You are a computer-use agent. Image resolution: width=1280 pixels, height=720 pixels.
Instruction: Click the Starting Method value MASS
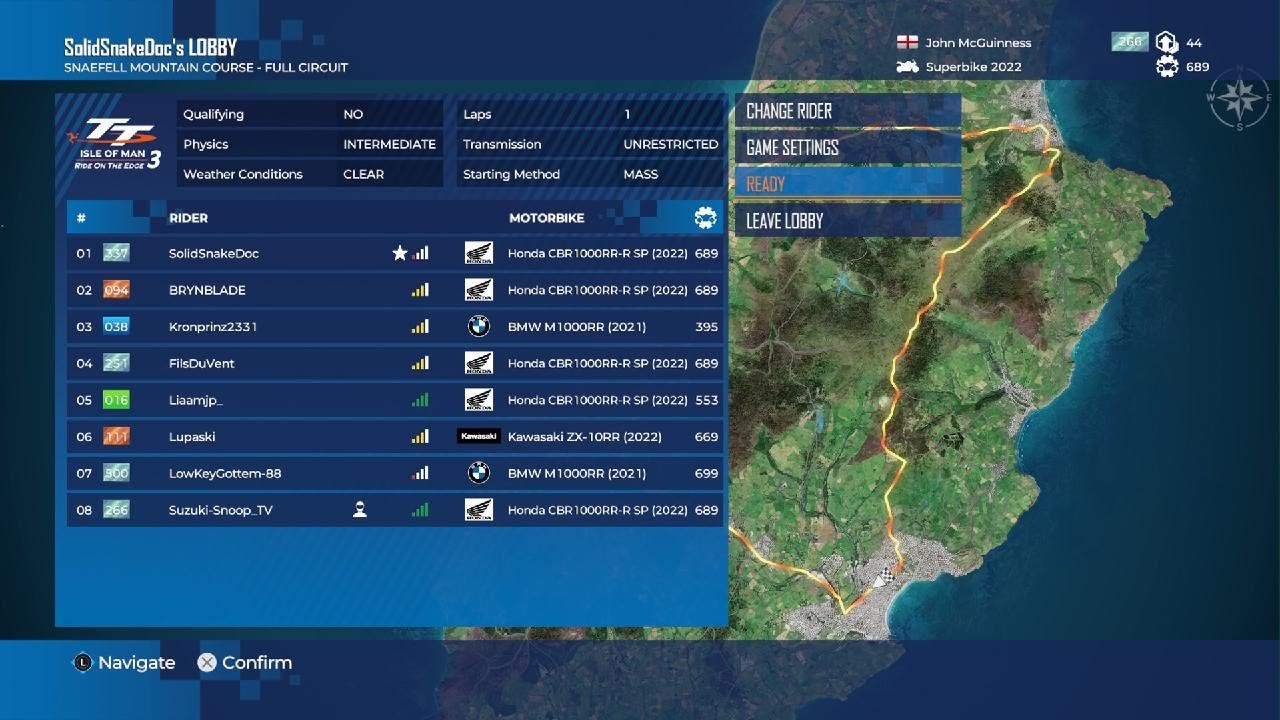(x=641, y=174)
